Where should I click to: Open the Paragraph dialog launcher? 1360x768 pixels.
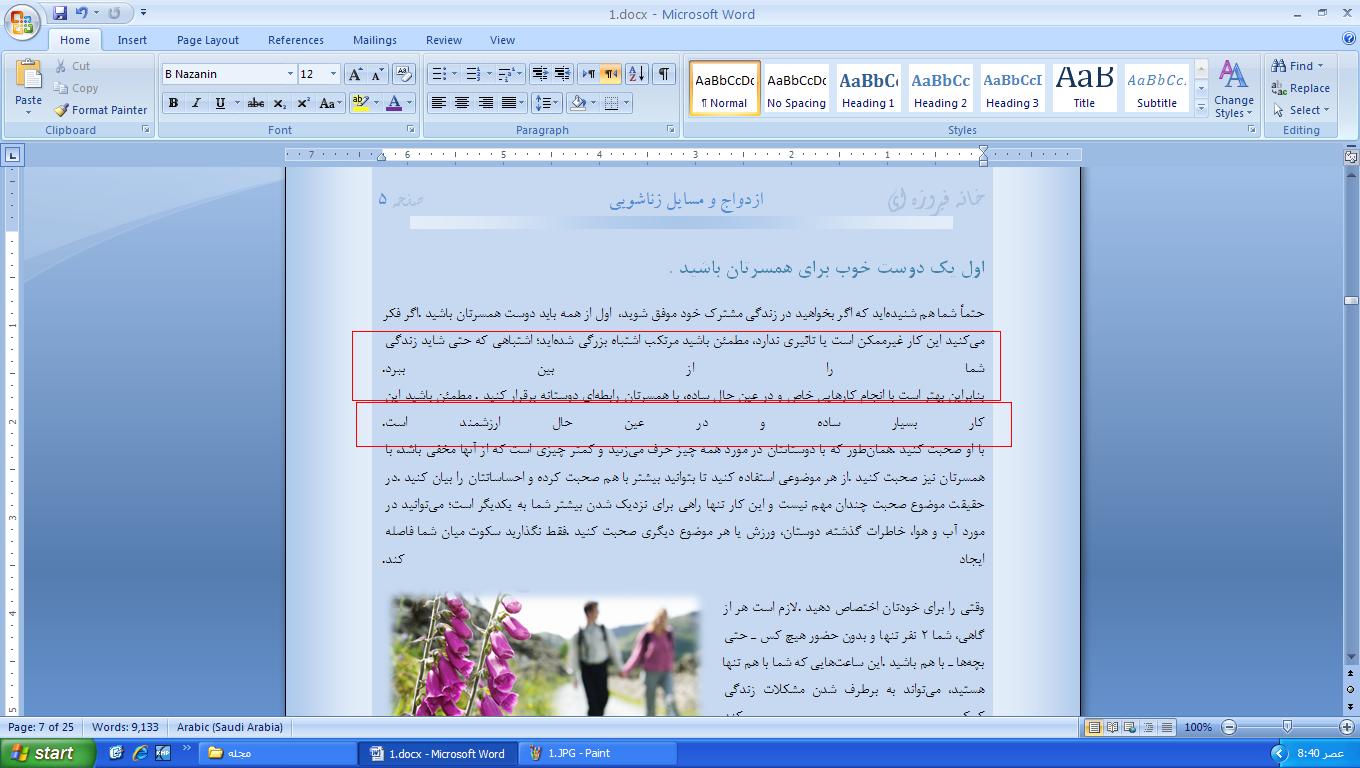point(670,130)
